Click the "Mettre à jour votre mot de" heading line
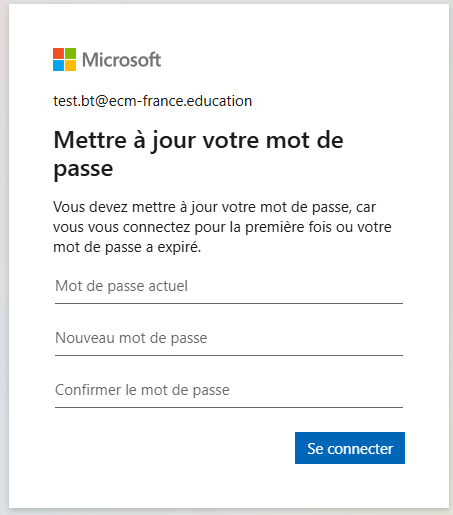The image size is (453, 515). pyautogui.click(x=198, y=141)
